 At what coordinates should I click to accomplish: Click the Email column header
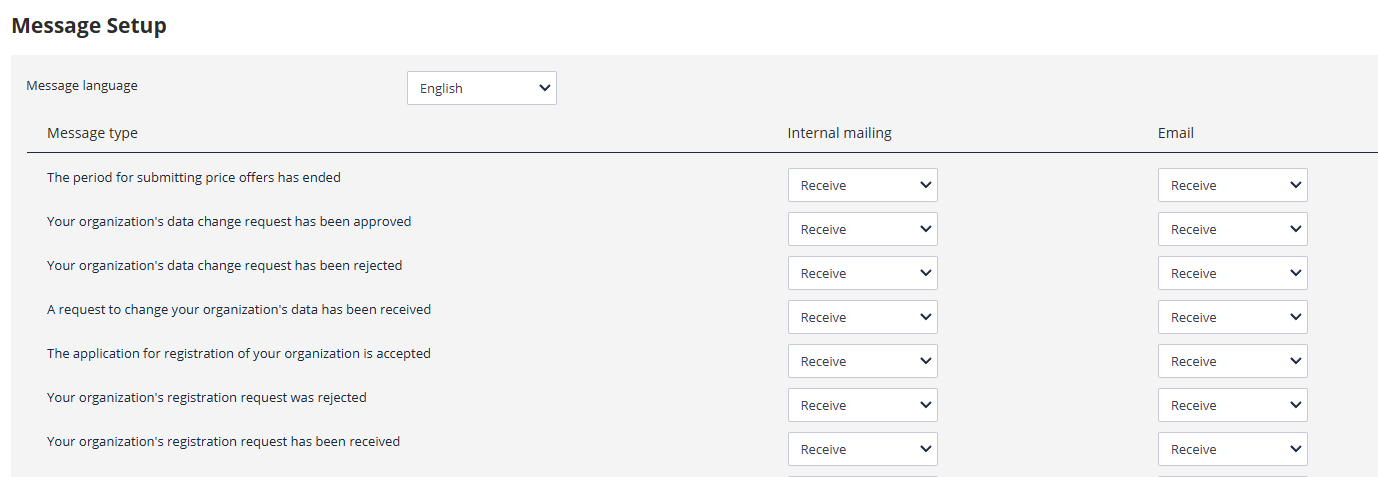click(x=1176, y=133)
